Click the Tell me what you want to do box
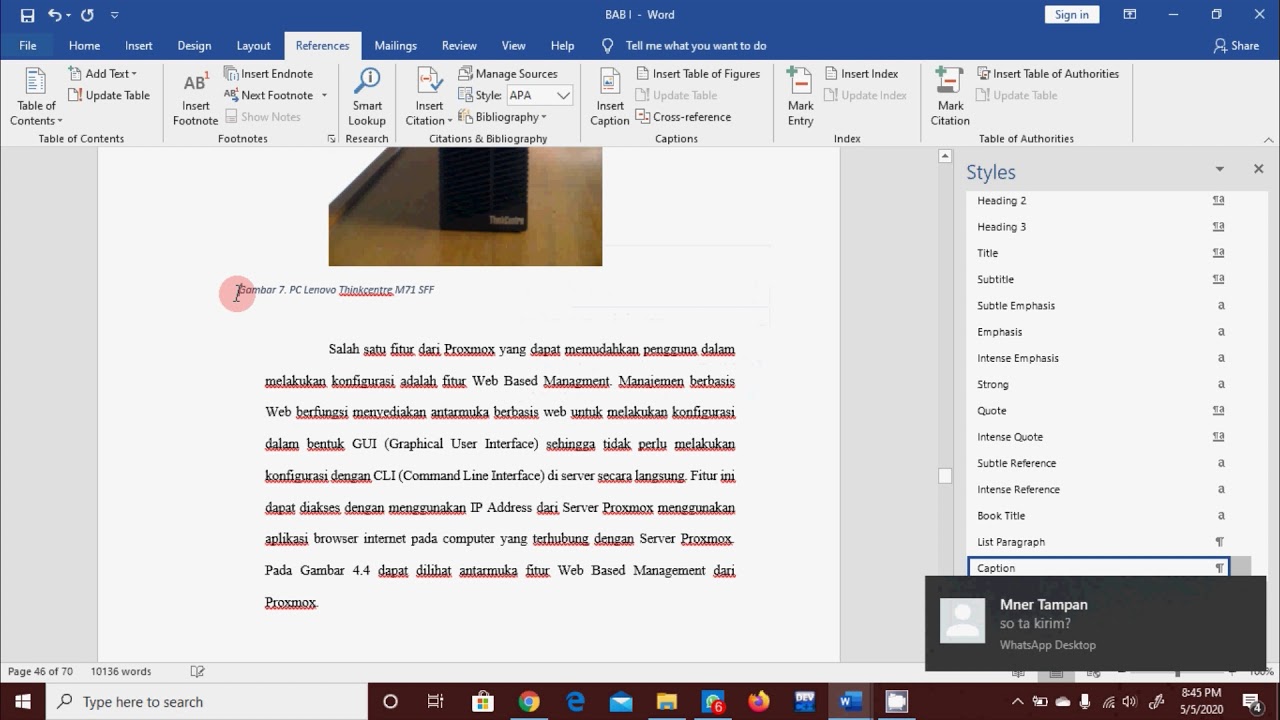 tap(685, 45)
